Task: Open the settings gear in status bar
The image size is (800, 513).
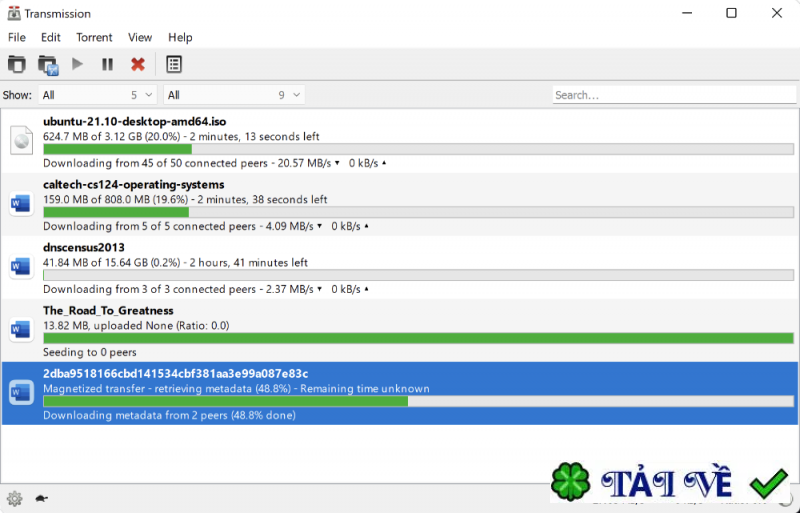Action: (x=14, y=498)
